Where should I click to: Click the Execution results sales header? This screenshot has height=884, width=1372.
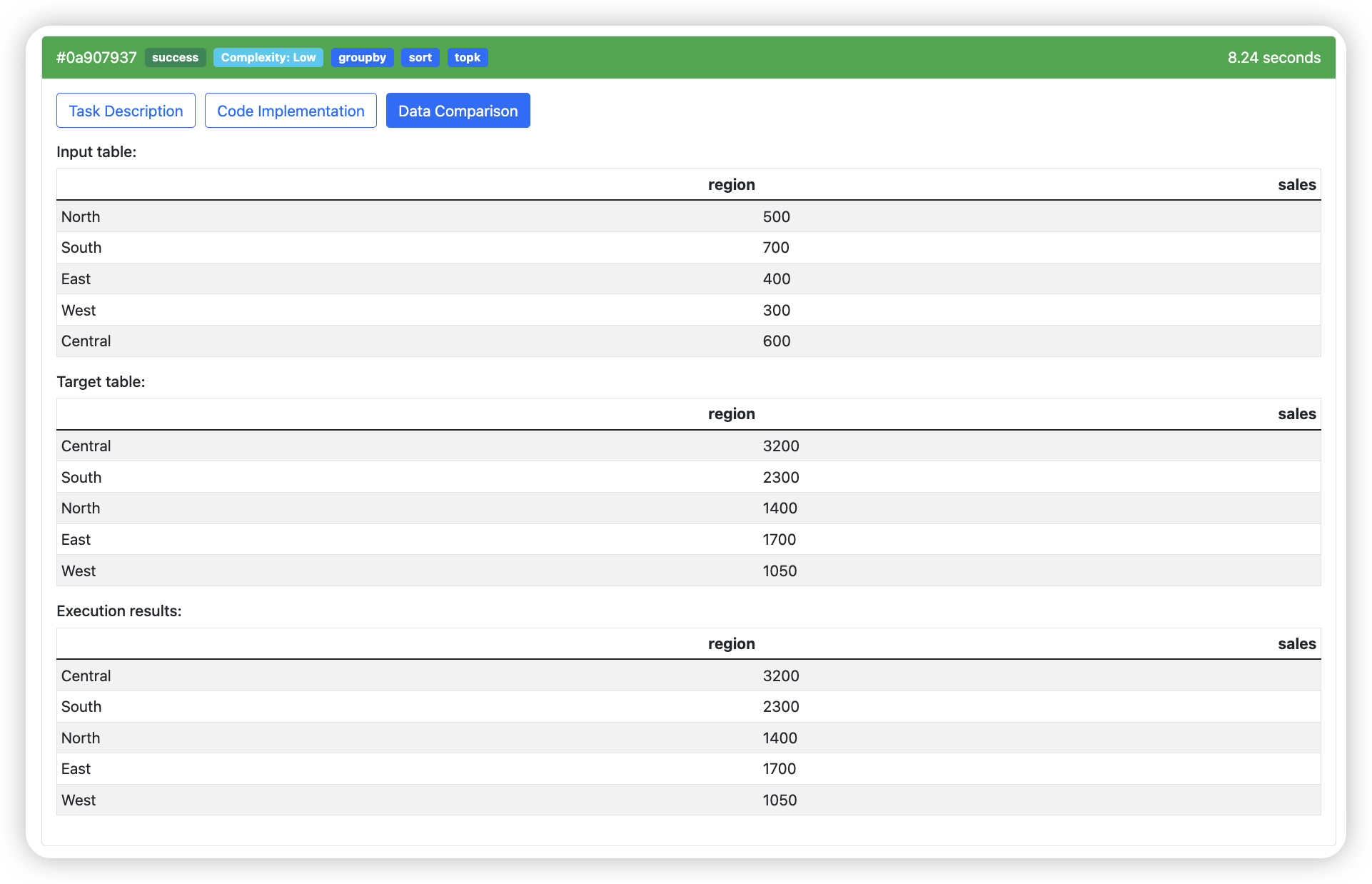[1296, 644]
